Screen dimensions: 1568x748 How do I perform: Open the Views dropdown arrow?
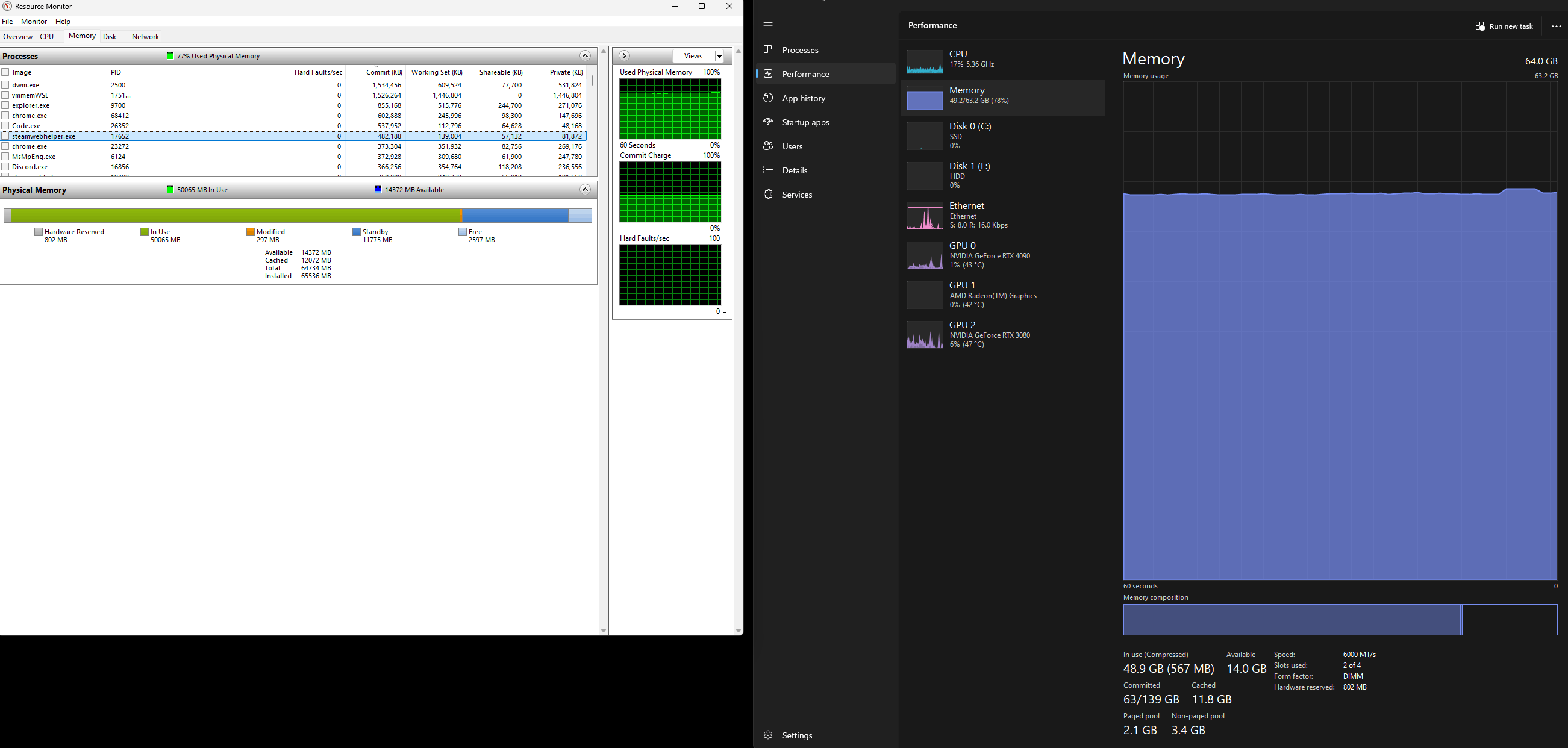click(x=719, y=56)
